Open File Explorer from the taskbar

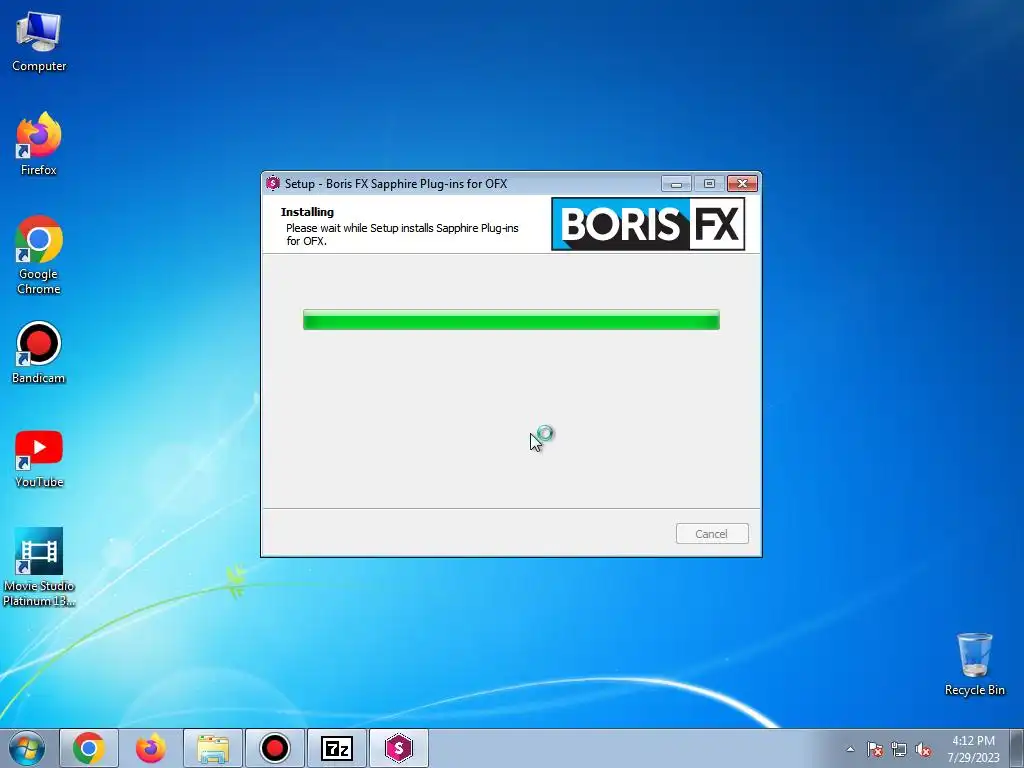(213, 748)
